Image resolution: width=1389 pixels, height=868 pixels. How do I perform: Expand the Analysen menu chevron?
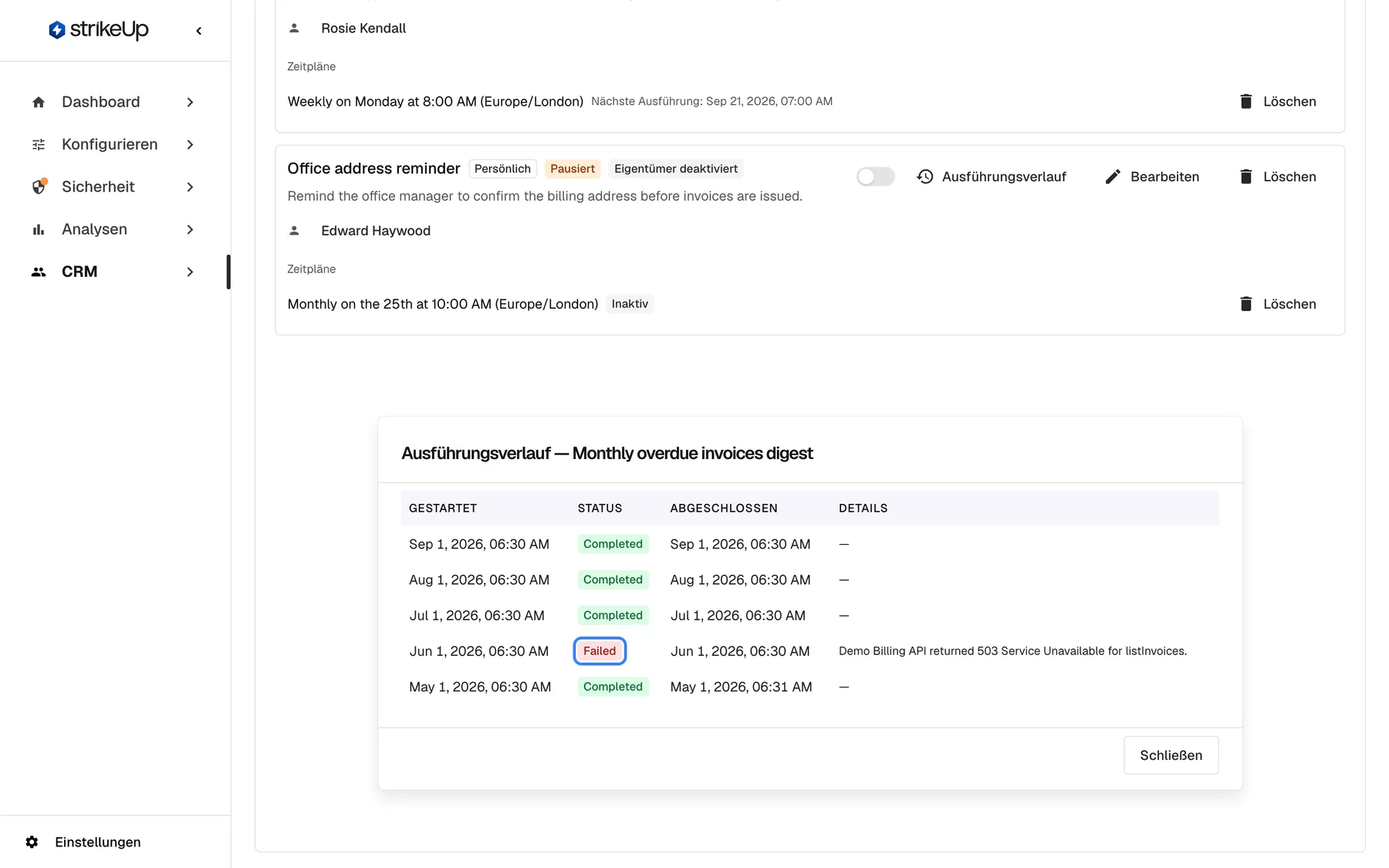tap(190, 229)
